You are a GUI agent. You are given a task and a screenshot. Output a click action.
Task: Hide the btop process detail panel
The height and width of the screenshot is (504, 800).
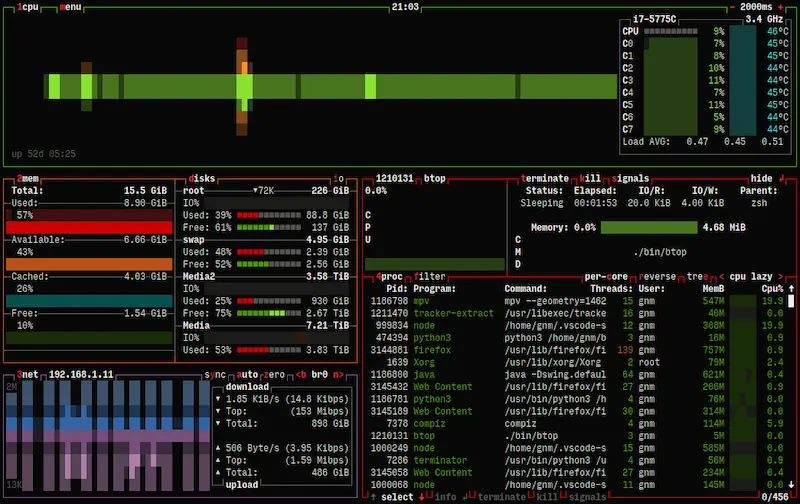coord(761,179)
